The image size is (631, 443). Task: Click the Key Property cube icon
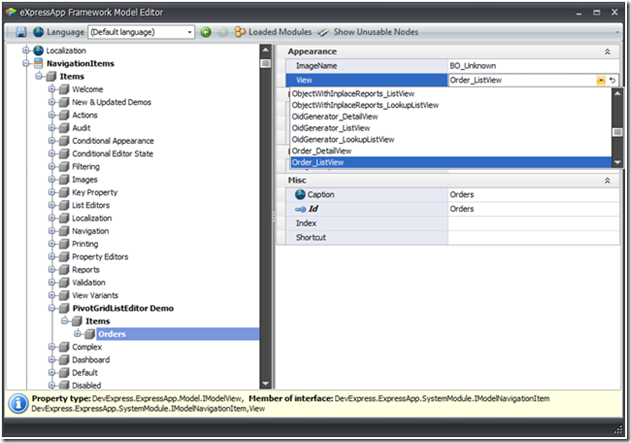[x=64, y=192]
